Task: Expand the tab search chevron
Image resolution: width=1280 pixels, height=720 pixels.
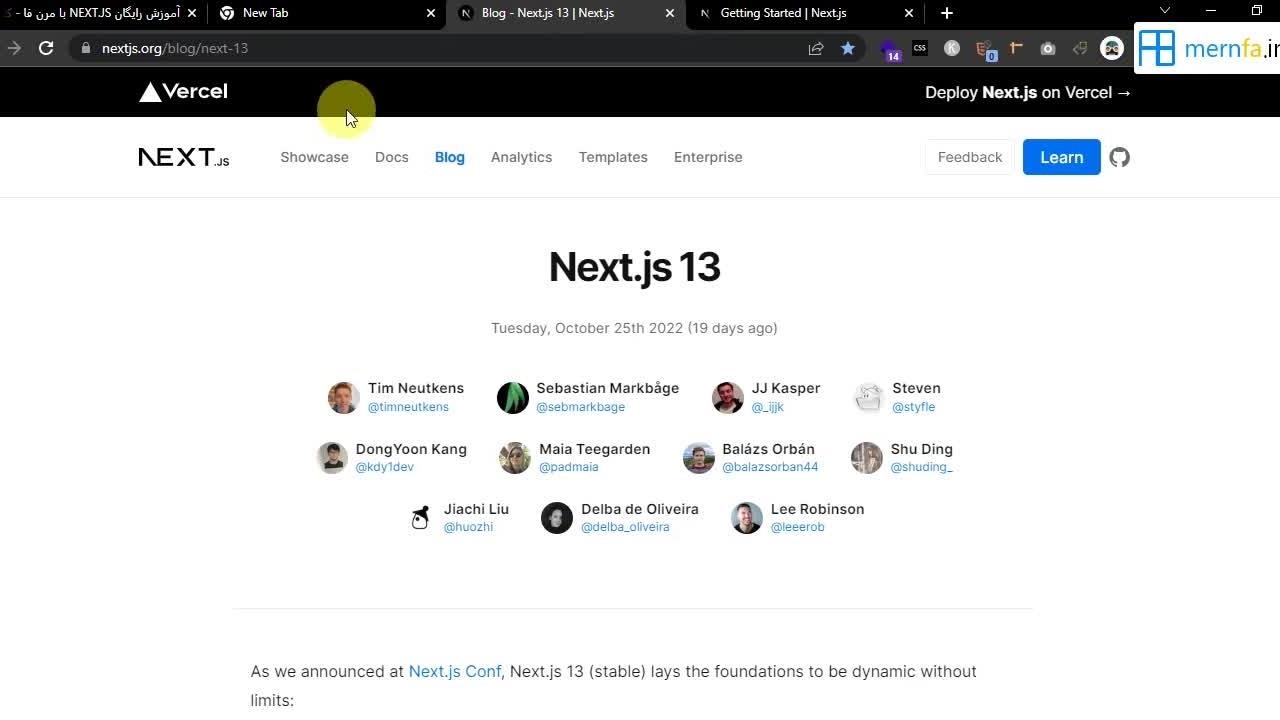Action: [1165, 11]
